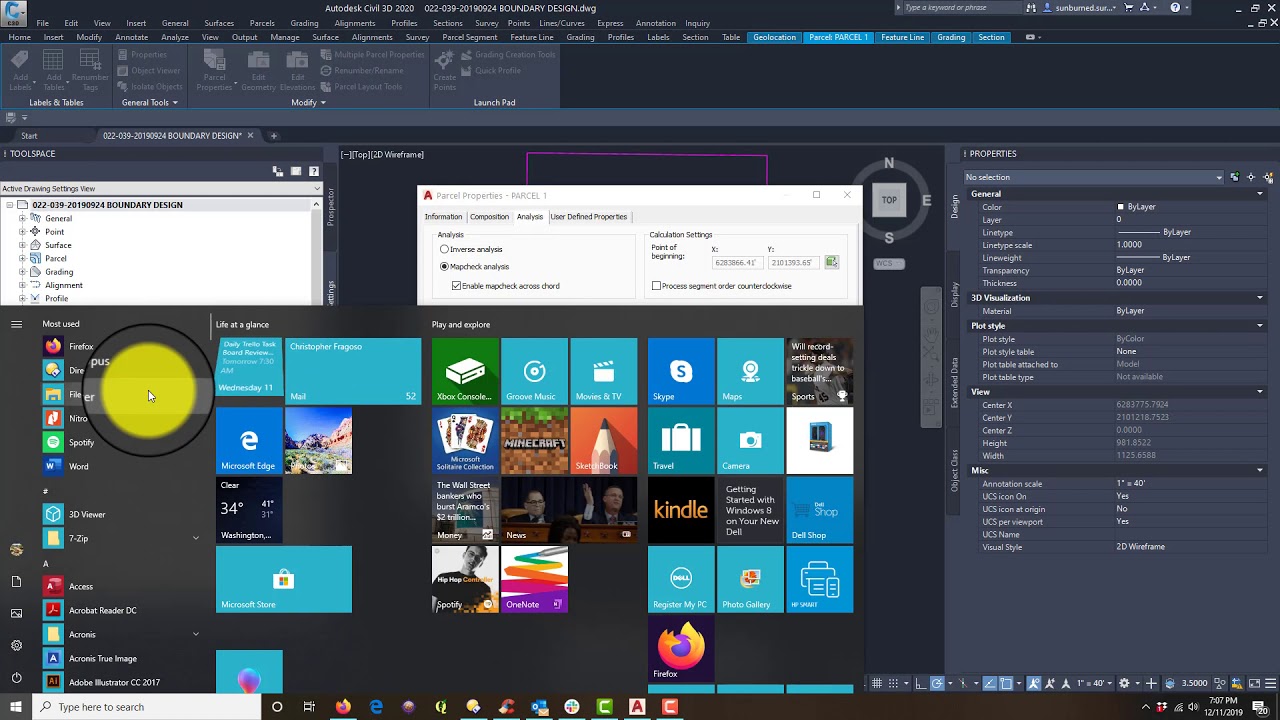Expand the General node in Toolspace
The image size is (1280, 720).
pyautogui.click(x=22, y=218)
